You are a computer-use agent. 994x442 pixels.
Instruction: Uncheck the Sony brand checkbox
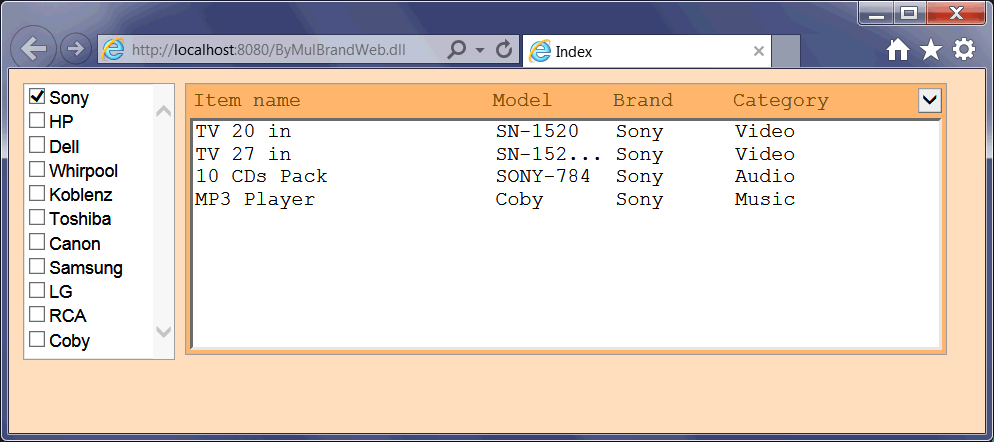coord(37,96)
